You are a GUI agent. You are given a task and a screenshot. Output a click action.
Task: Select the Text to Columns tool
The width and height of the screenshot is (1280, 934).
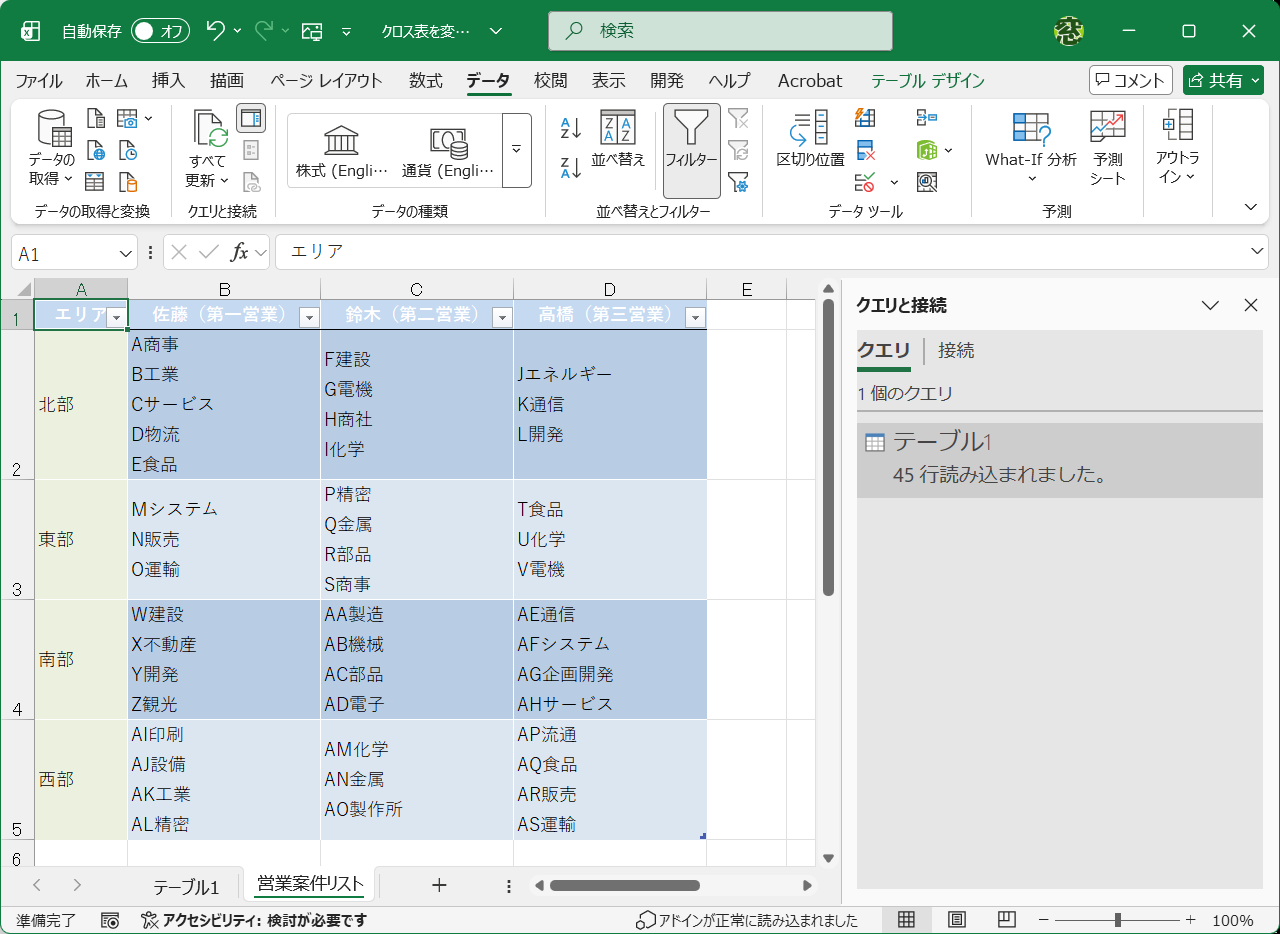click(808, 150)
